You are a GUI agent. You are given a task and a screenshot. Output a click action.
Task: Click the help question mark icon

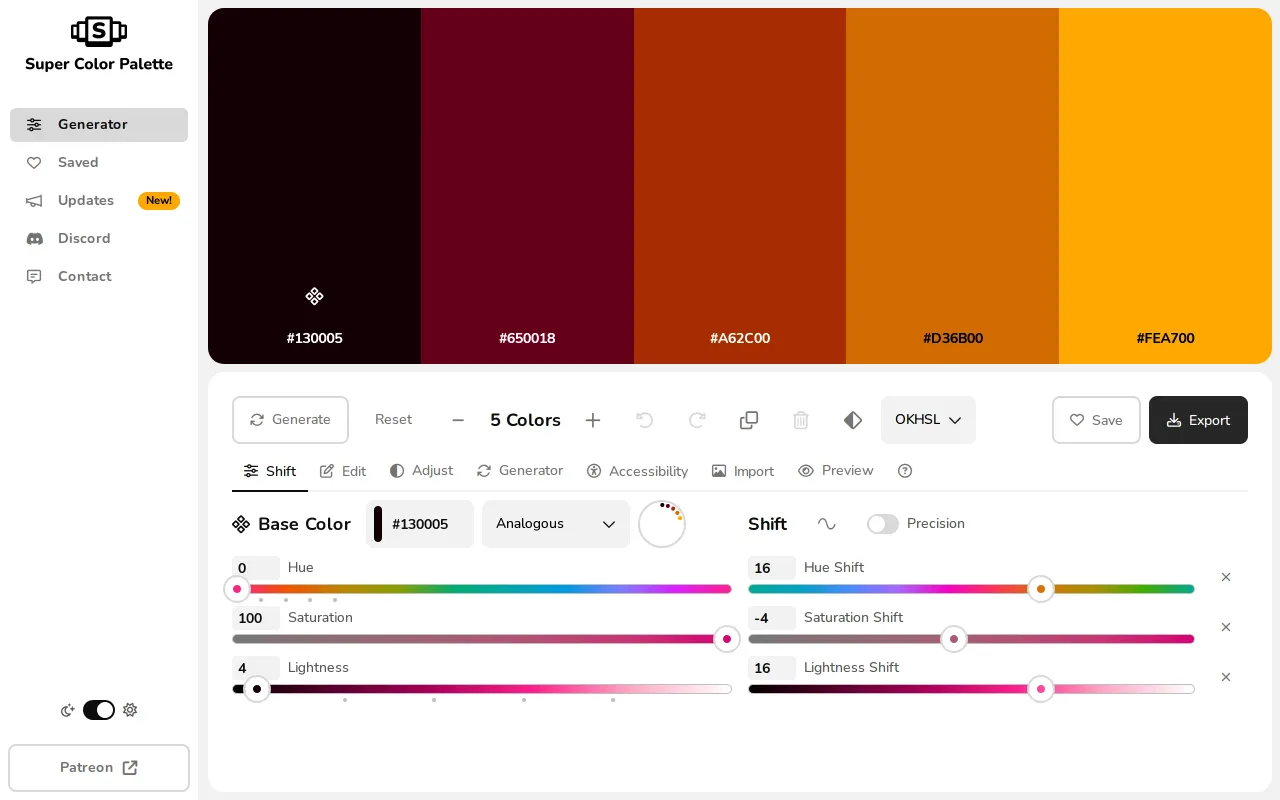905,471
